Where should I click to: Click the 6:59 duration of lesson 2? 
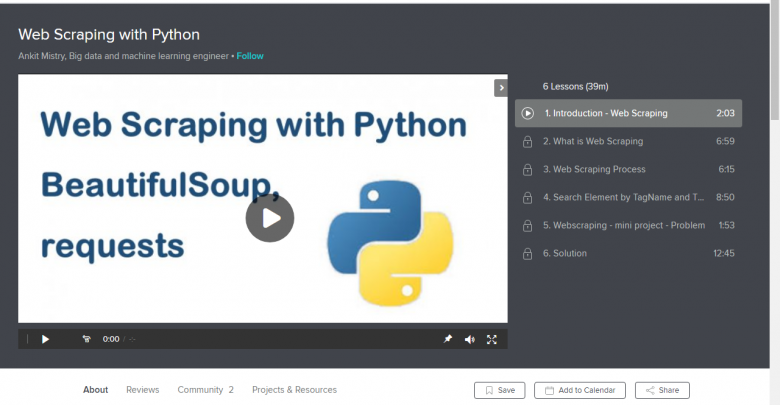(725, 141)
